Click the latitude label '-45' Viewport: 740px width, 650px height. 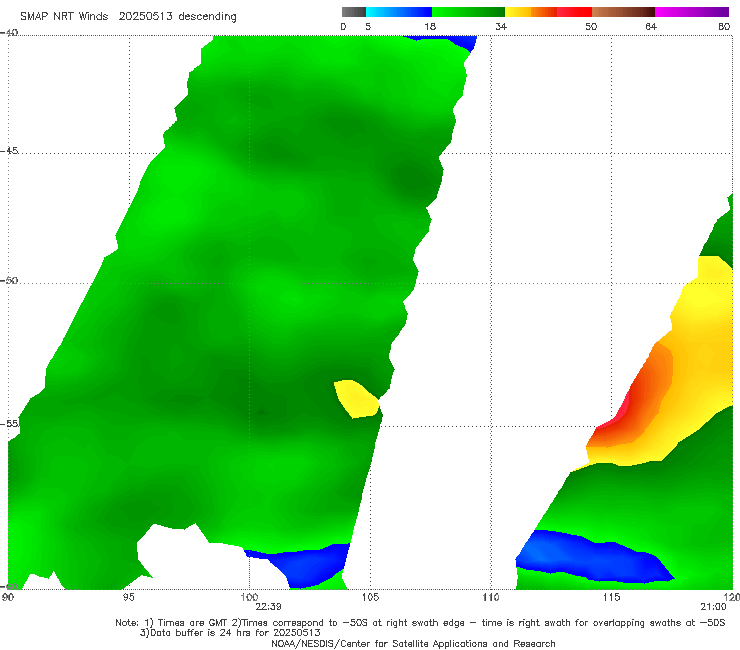[x=9, y=151]
